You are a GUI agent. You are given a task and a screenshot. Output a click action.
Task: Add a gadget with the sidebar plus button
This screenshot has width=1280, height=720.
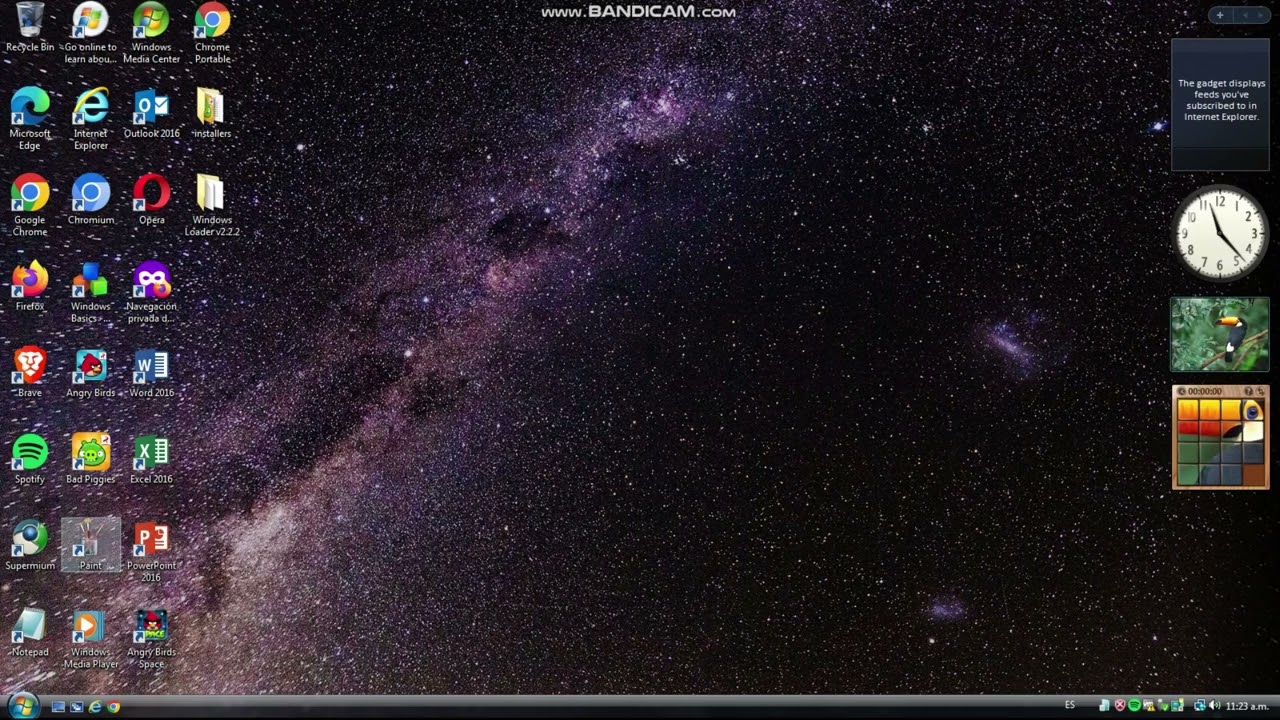click(1219, 15)
